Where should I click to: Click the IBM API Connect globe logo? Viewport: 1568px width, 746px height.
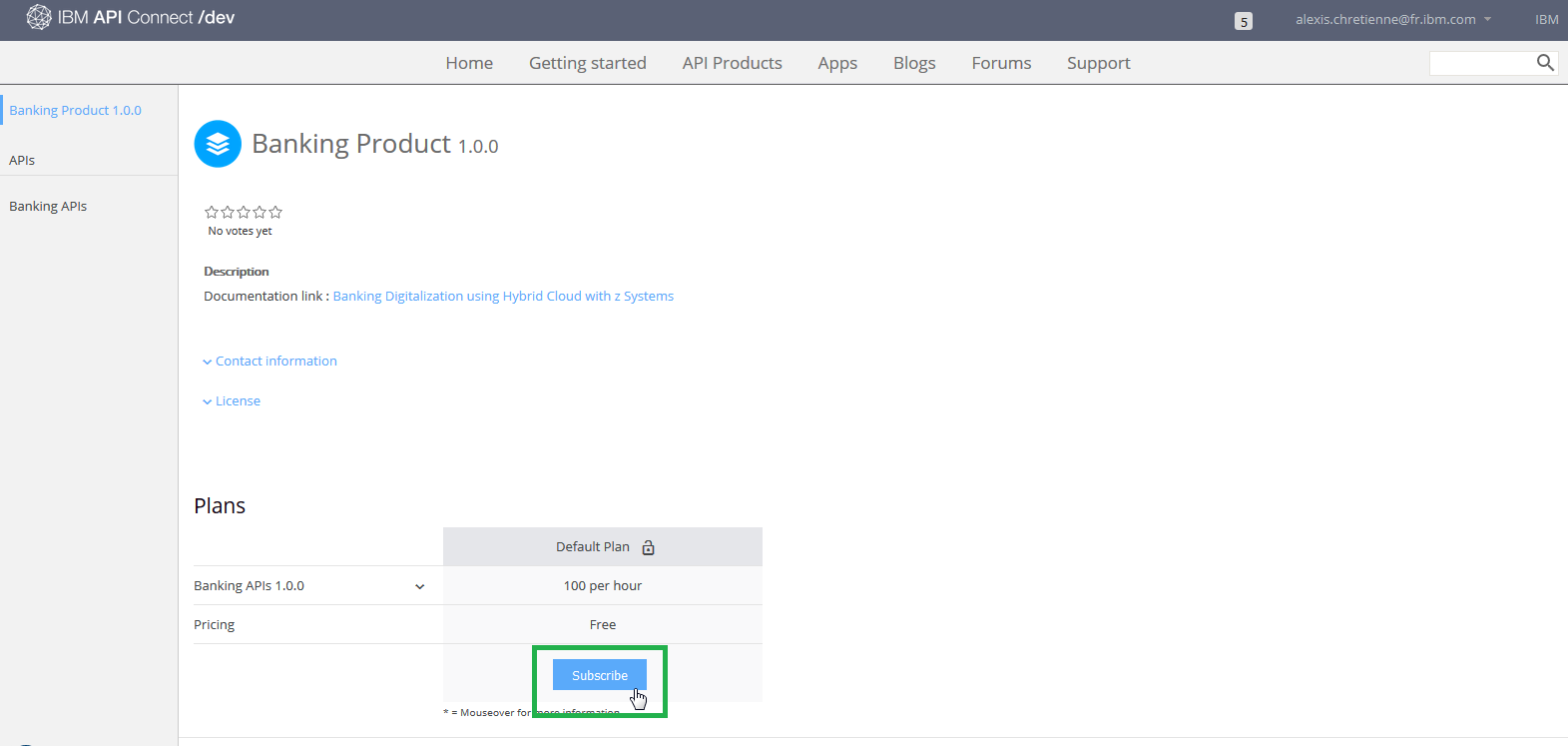[39, 17]
